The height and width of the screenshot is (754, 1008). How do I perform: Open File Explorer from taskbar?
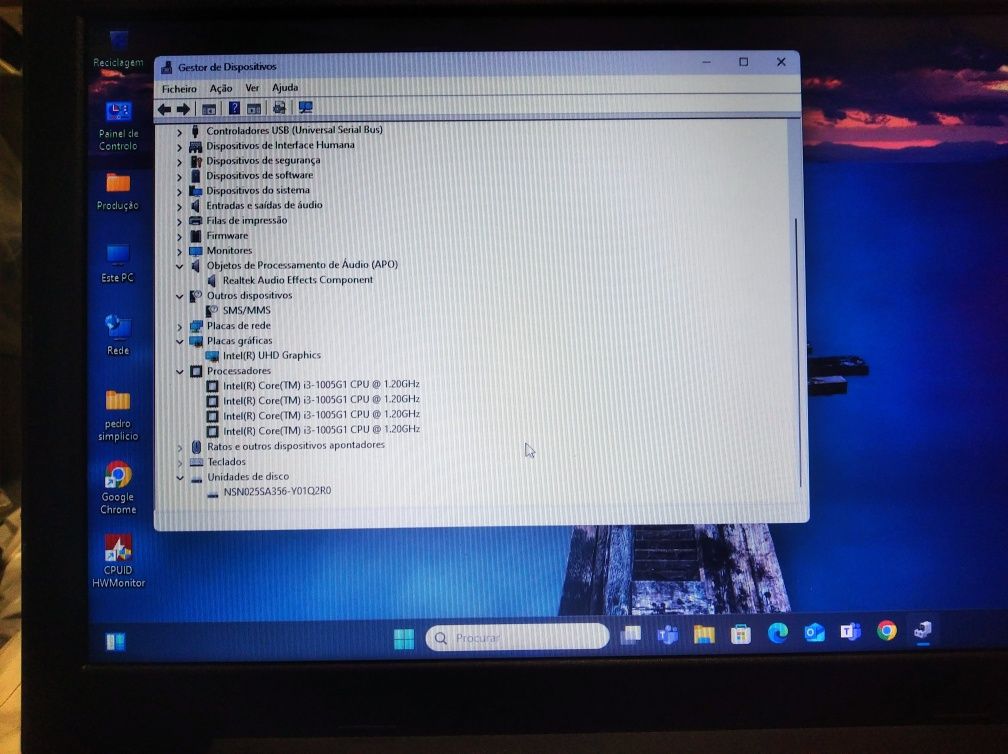click(x=704, y=635)
